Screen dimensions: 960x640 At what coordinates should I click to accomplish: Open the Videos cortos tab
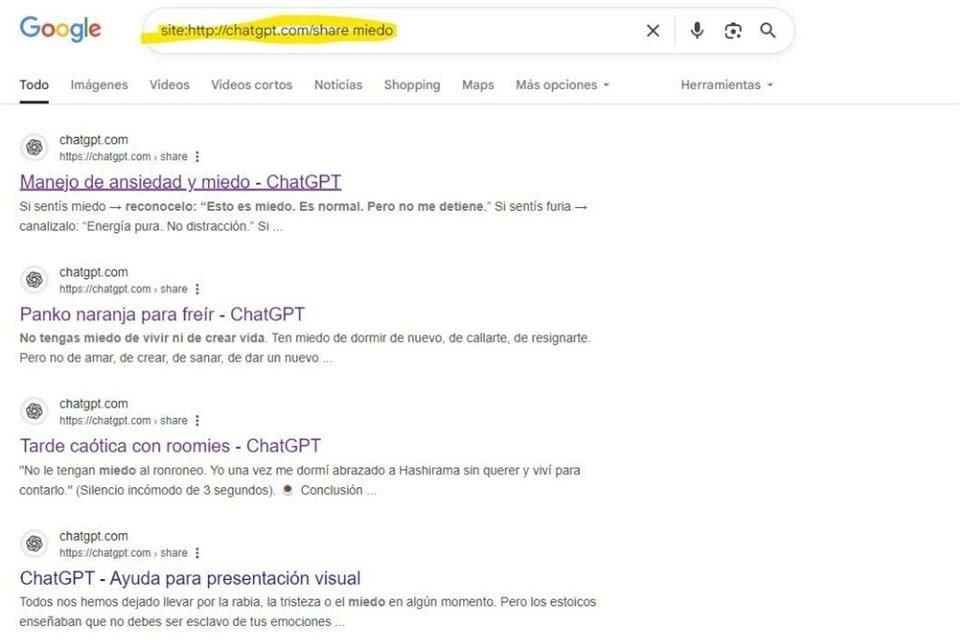(x=252, y=85)
